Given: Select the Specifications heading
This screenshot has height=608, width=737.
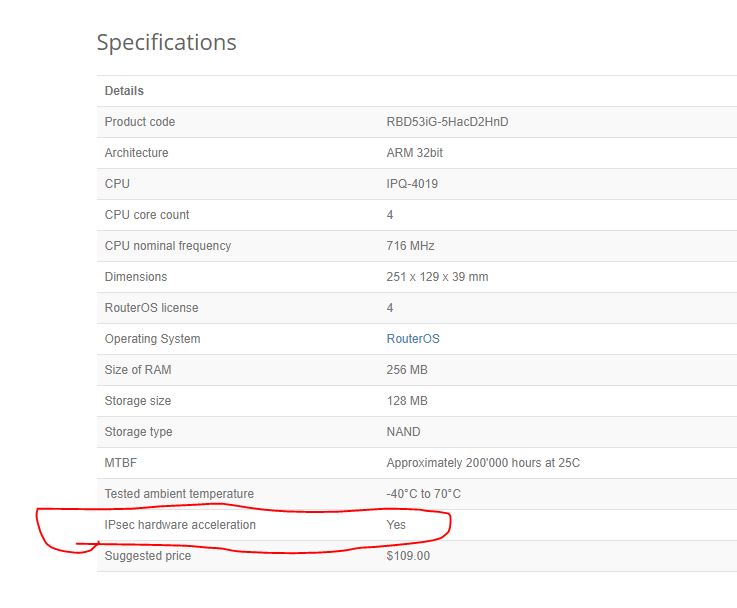Looking at the screenshot, I should (x=166, y=43).
